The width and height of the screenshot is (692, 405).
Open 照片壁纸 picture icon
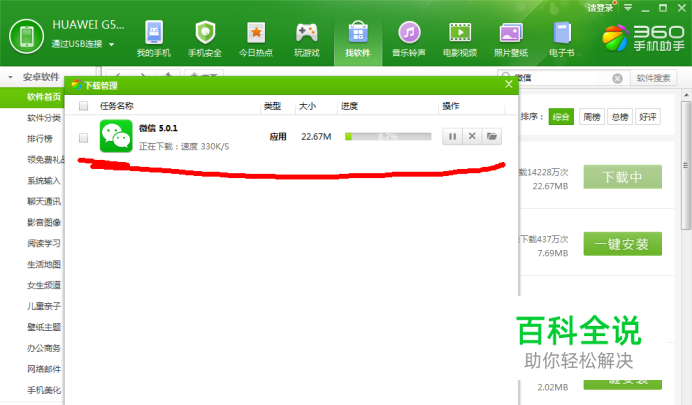pyautogui.click(x=511, y=33)
